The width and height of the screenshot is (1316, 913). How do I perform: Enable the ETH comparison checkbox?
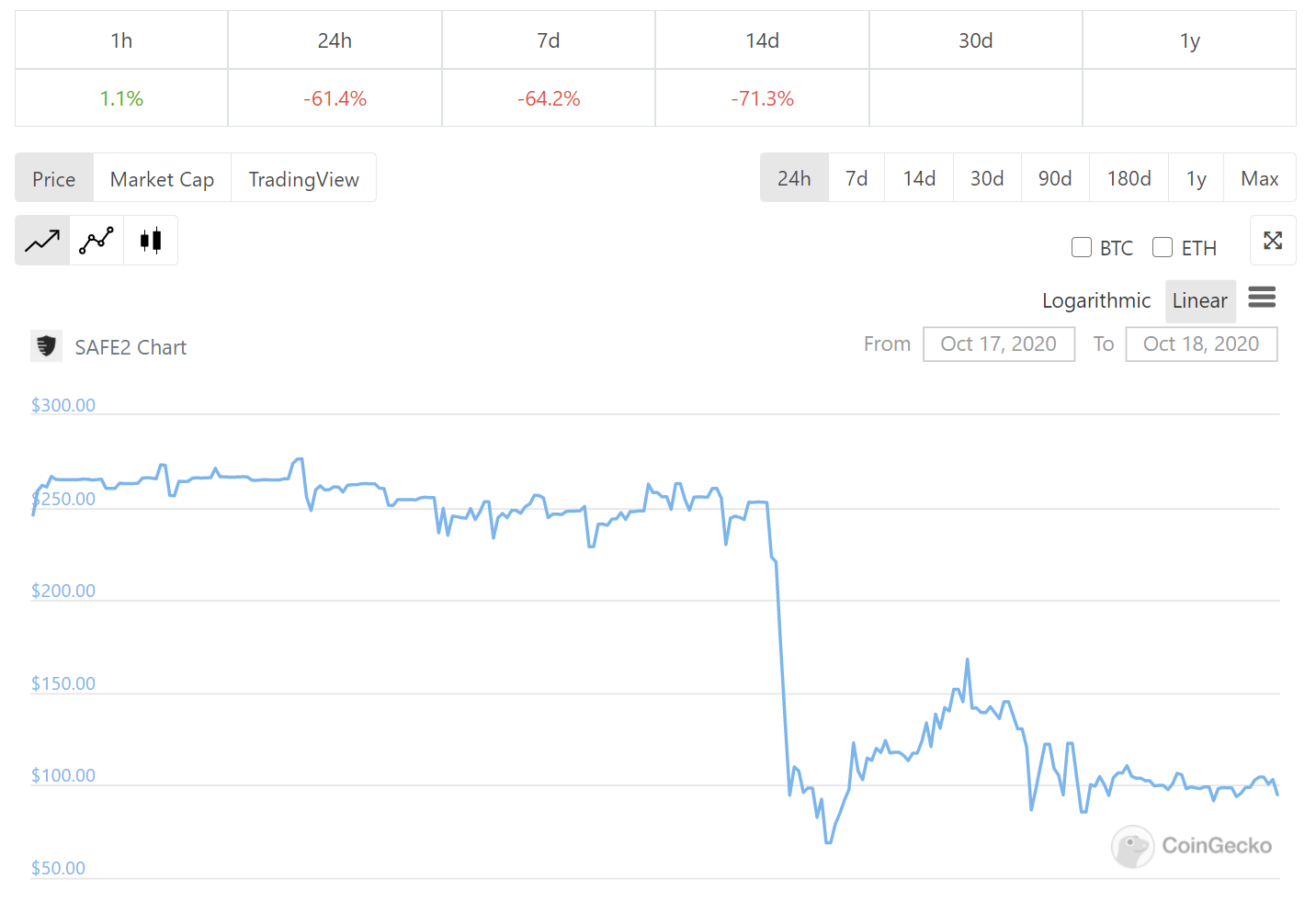point(1163,247)
